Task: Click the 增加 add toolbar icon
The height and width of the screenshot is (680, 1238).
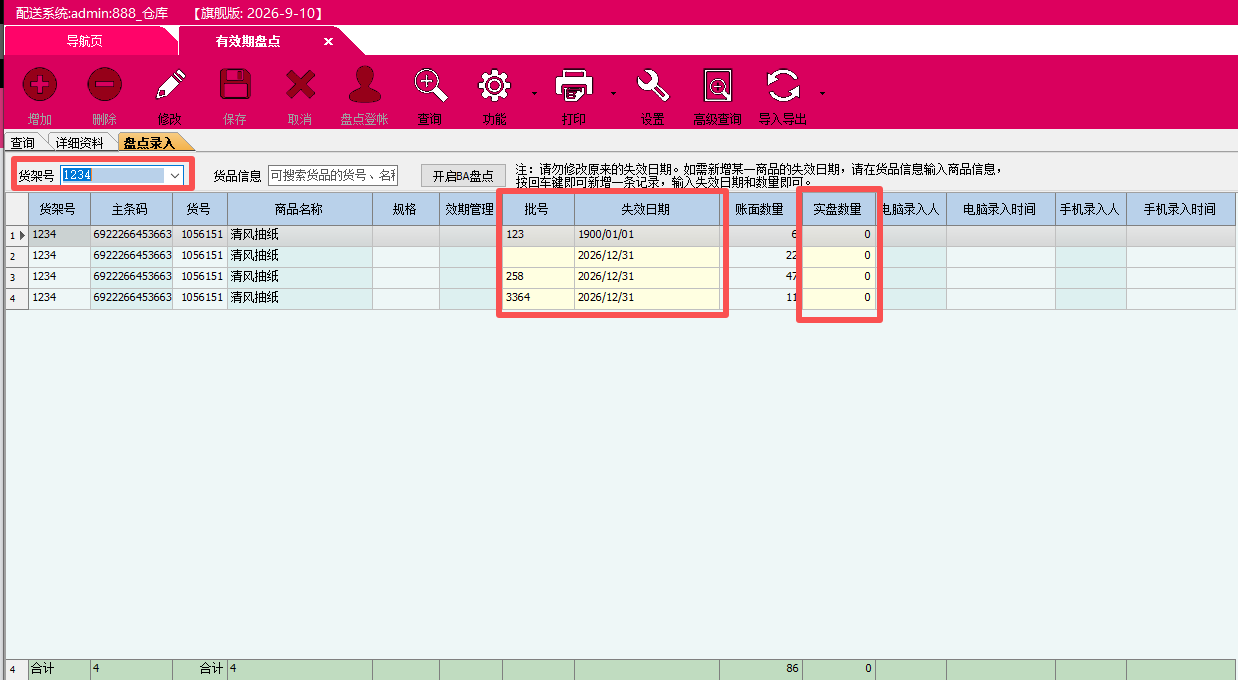Action: click(x=40, y=85)
